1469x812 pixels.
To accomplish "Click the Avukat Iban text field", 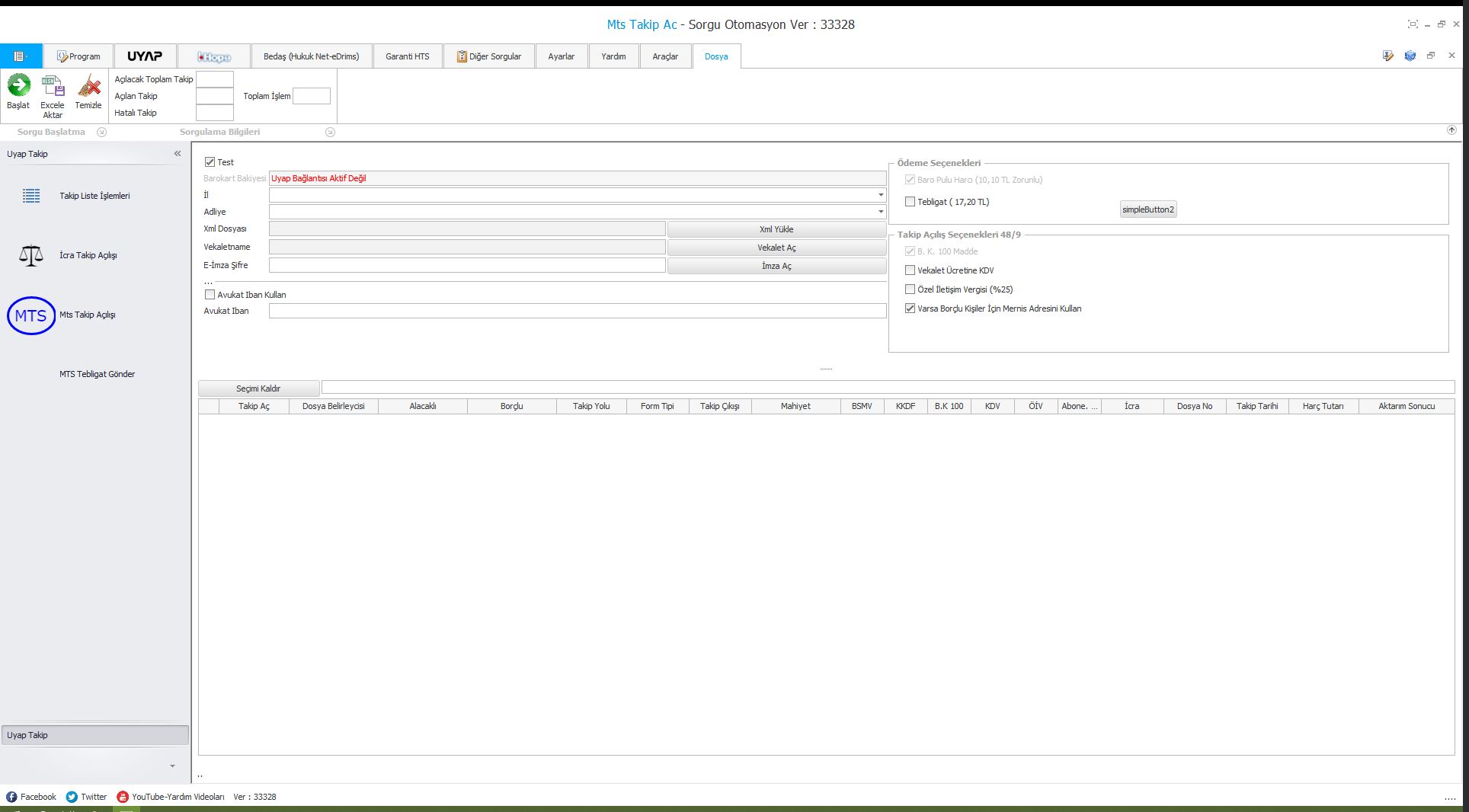I will 578,311.
